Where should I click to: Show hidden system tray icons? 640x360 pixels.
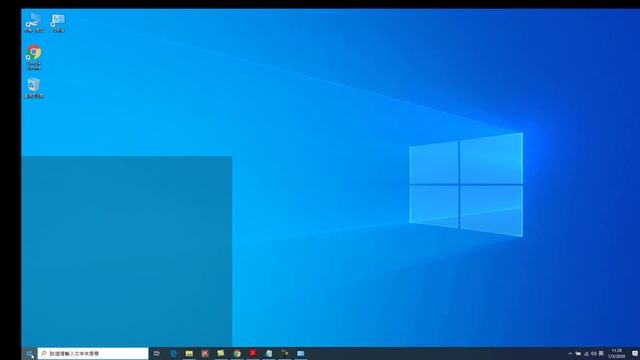(x=570, y=353)
